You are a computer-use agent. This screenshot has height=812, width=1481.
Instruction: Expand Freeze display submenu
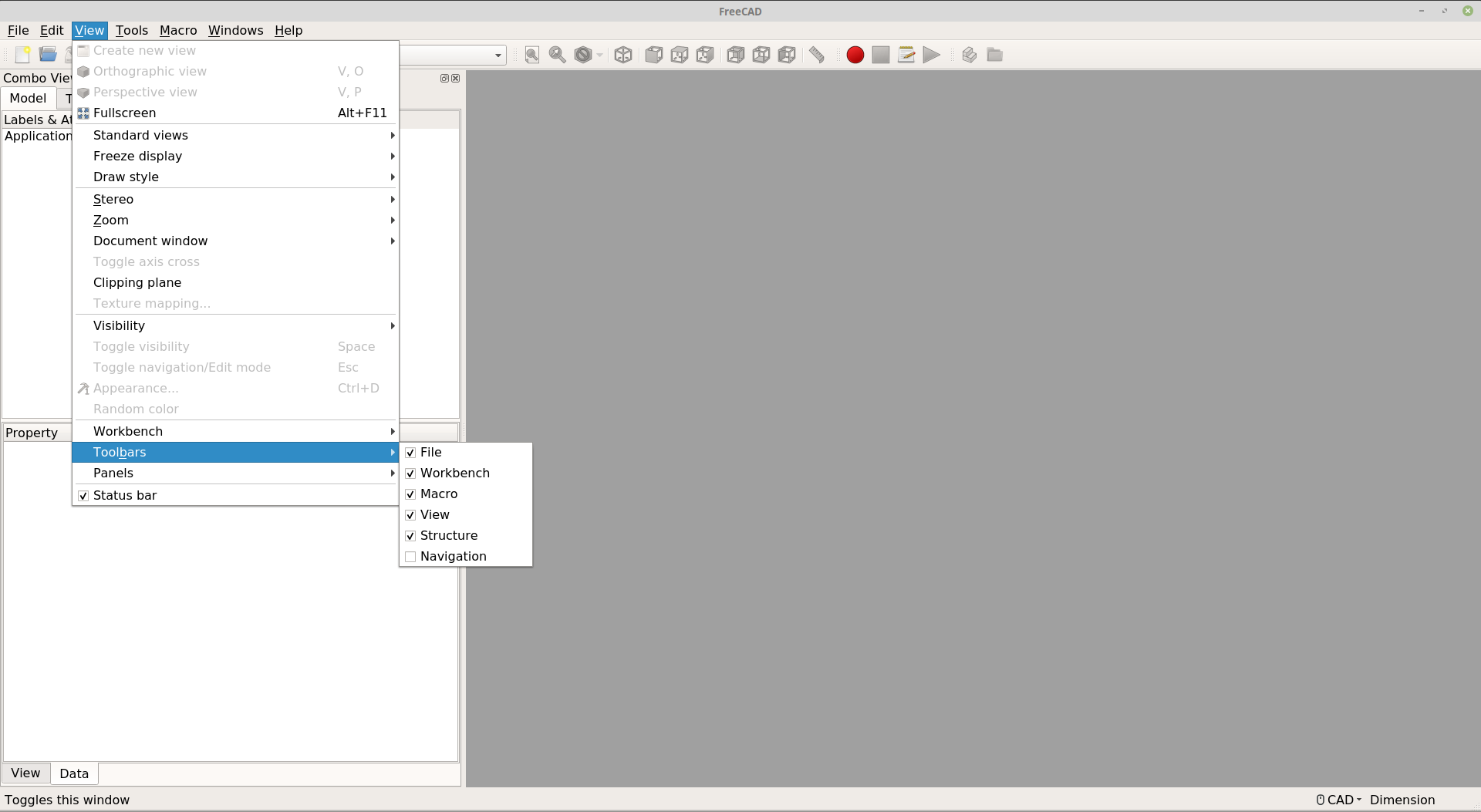(235, 156)
